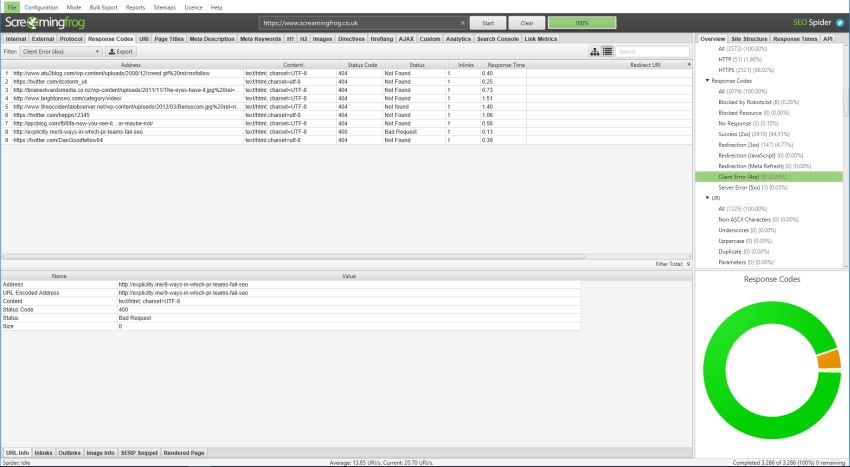Open the File menu
The height and width of the screenshot is (467, 850).
click(11, 8)
